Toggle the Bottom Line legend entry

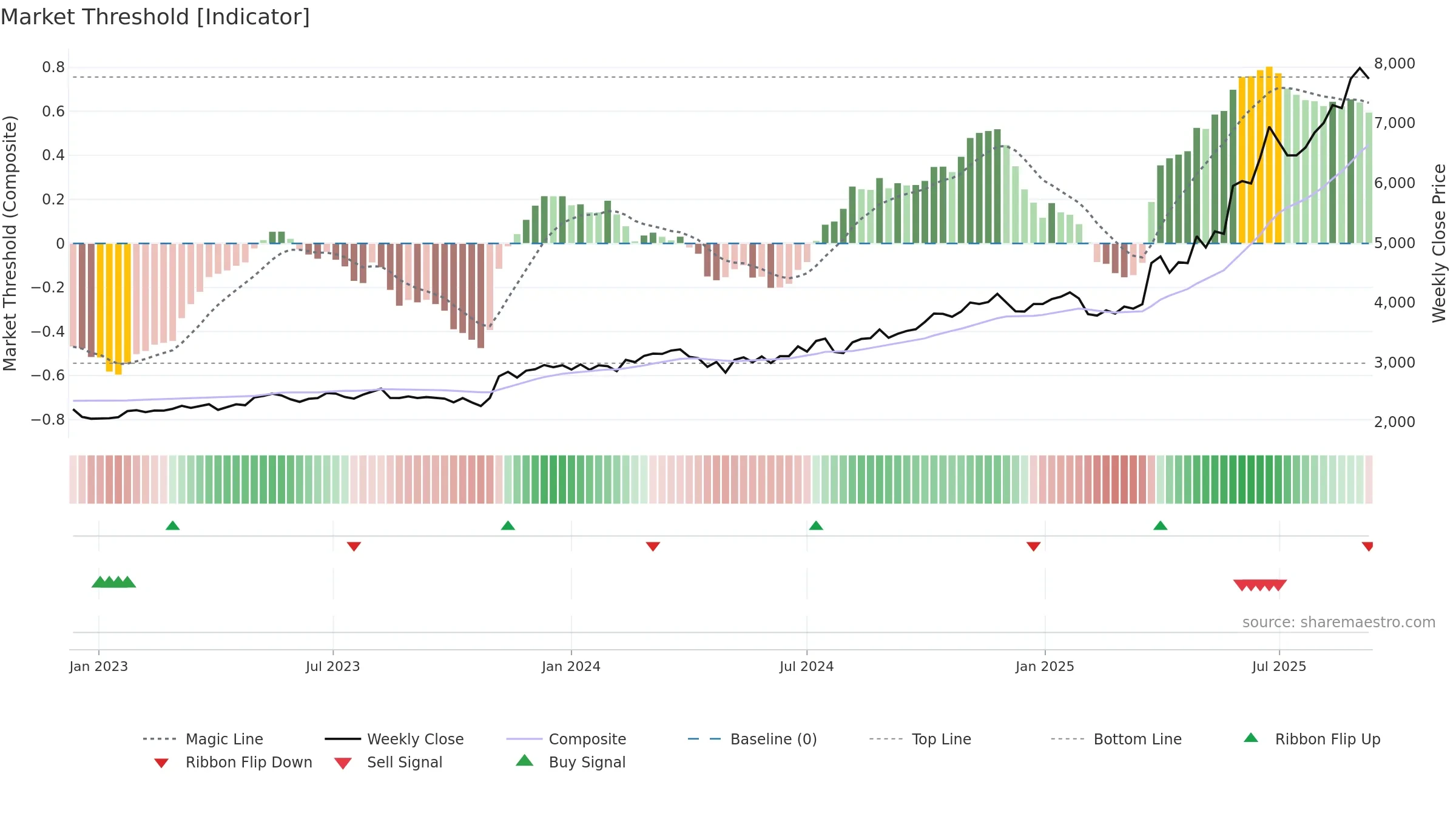click(x=1116, y=739)
